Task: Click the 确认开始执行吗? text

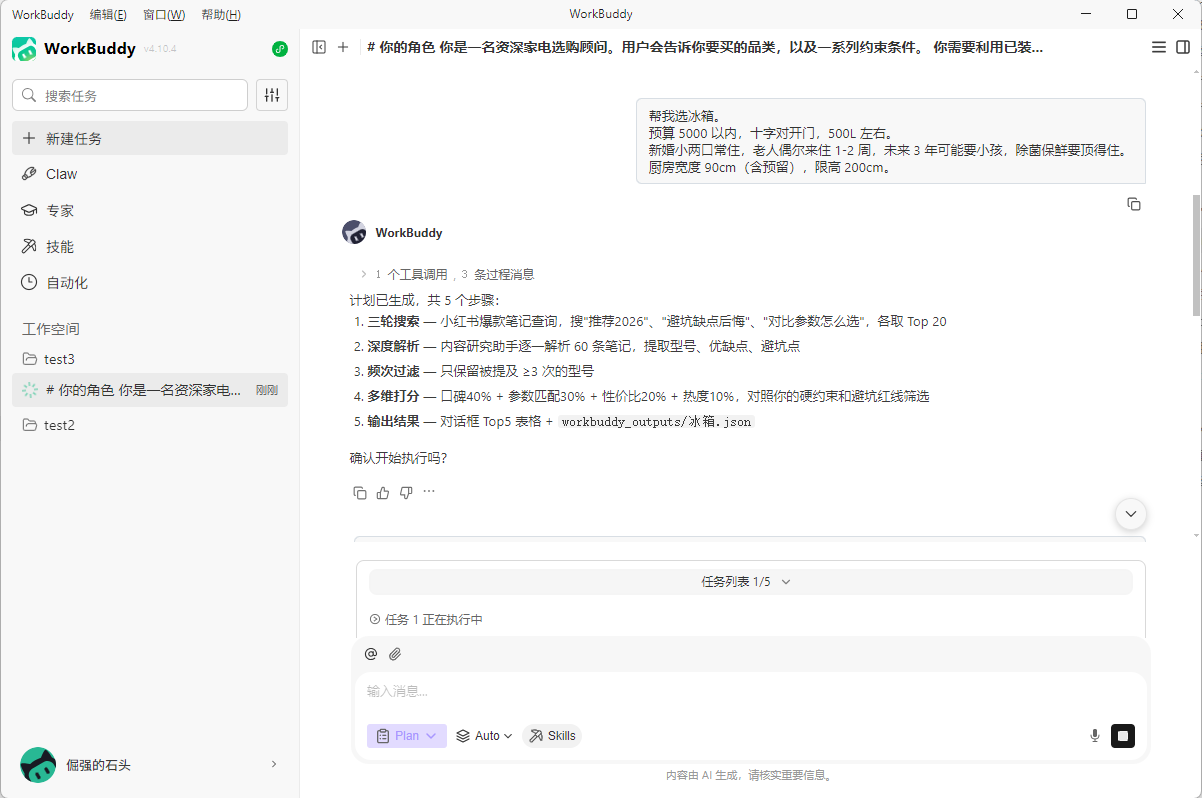Action: click(x=398, y=459)
